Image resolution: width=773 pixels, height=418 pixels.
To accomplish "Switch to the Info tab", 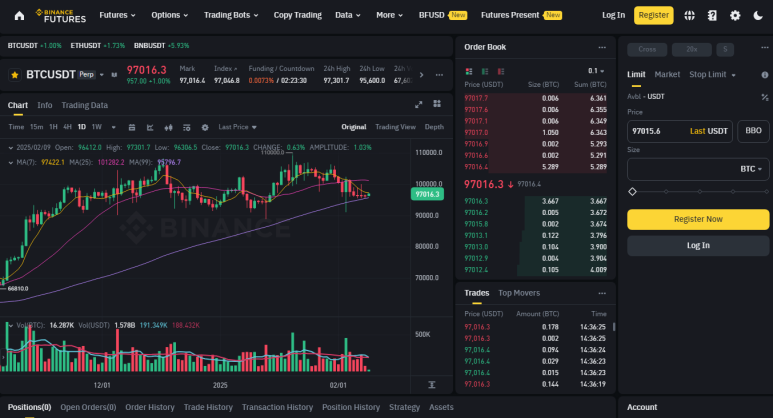I will tap(44, 105).
